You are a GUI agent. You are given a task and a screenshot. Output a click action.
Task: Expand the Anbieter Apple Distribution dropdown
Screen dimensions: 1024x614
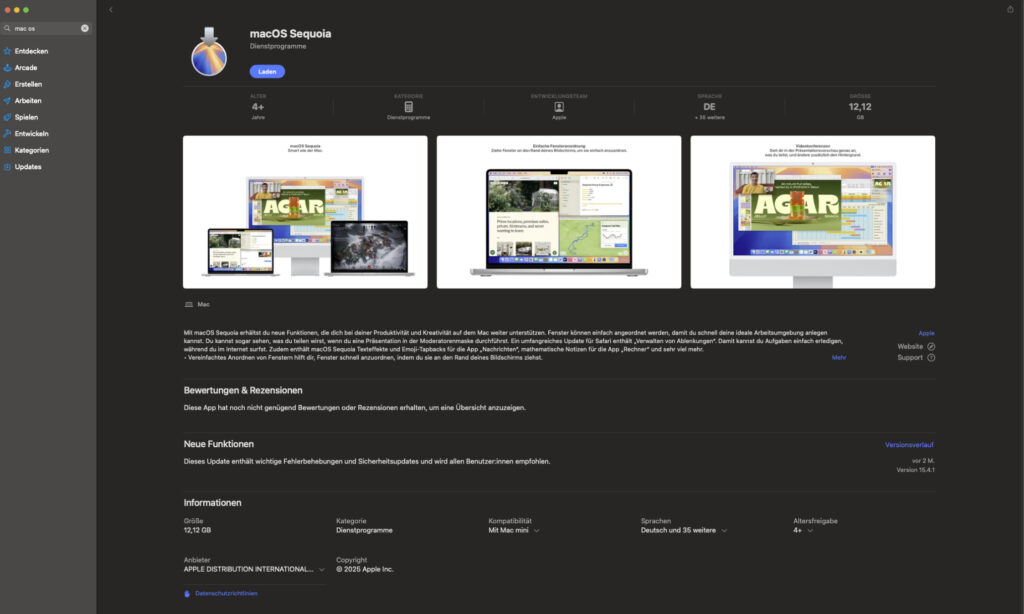321,569
